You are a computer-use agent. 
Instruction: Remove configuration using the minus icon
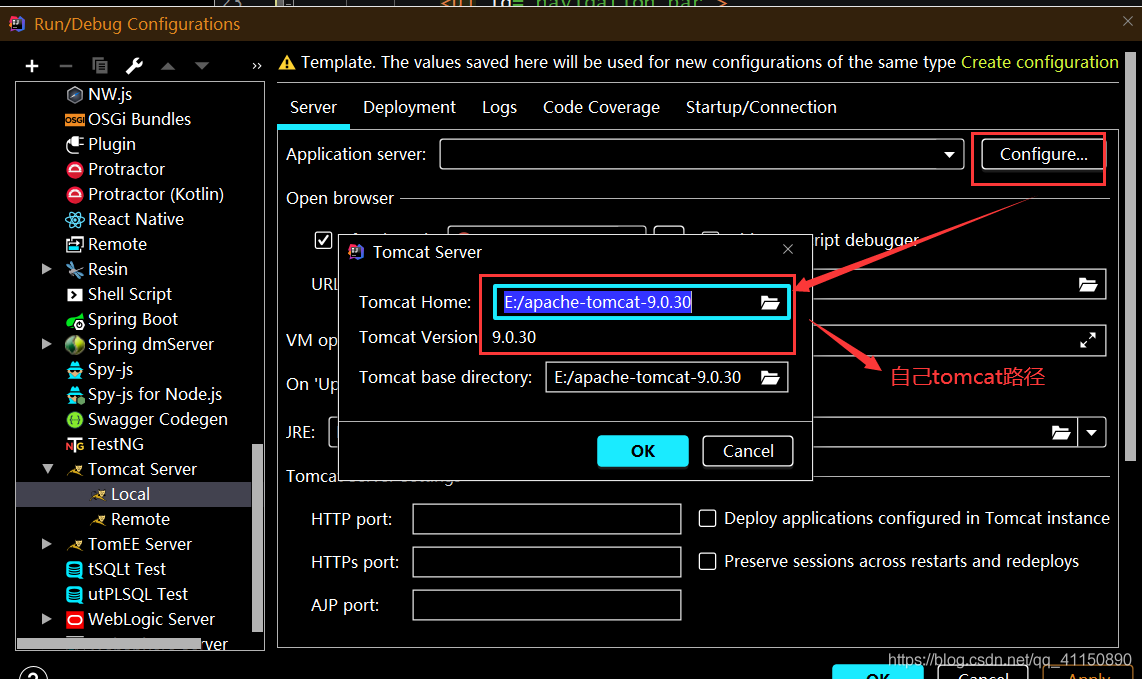[66, 66]
